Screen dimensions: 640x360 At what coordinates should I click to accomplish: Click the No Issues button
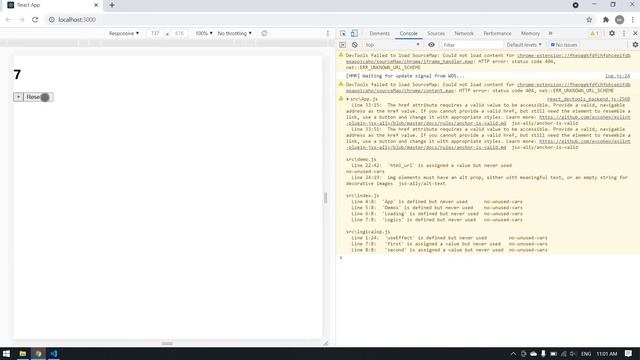(x=564, y=45)
